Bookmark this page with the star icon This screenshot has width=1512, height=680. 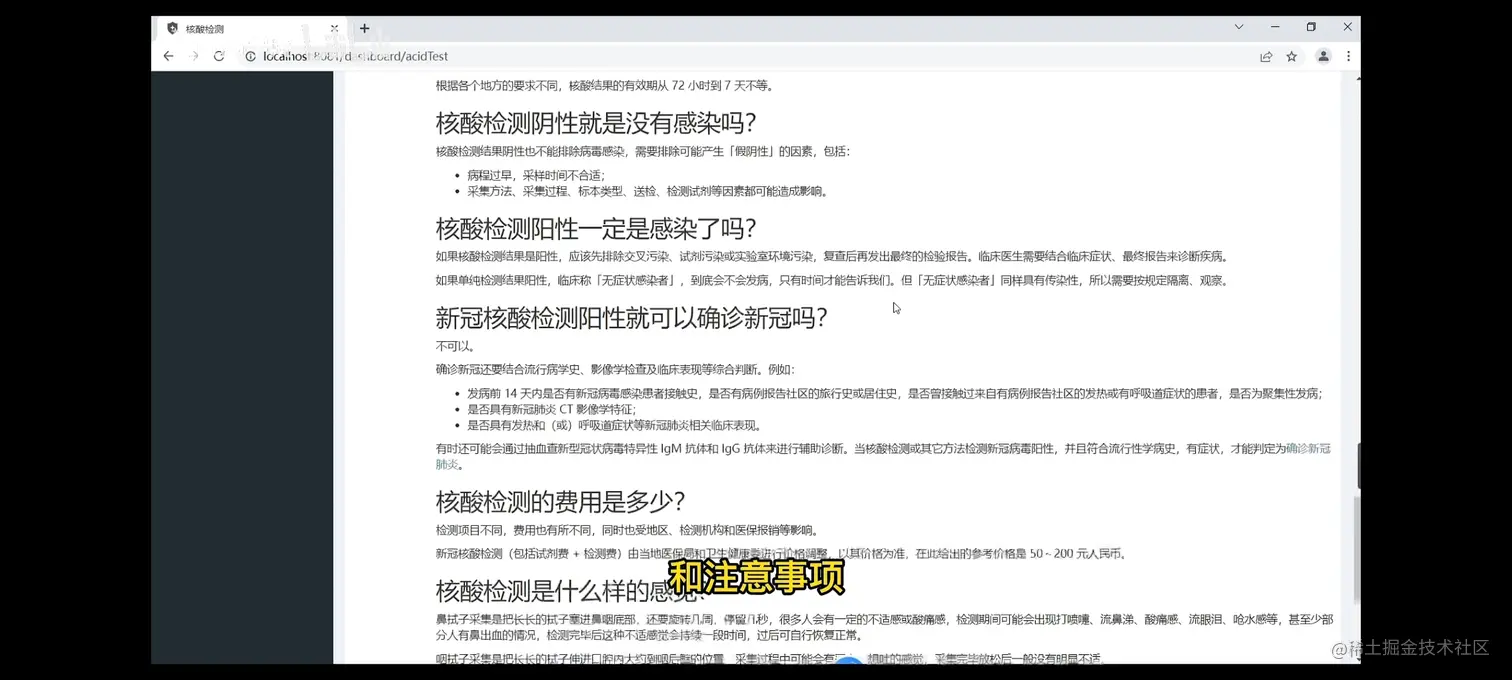(x=1291, y=57)
